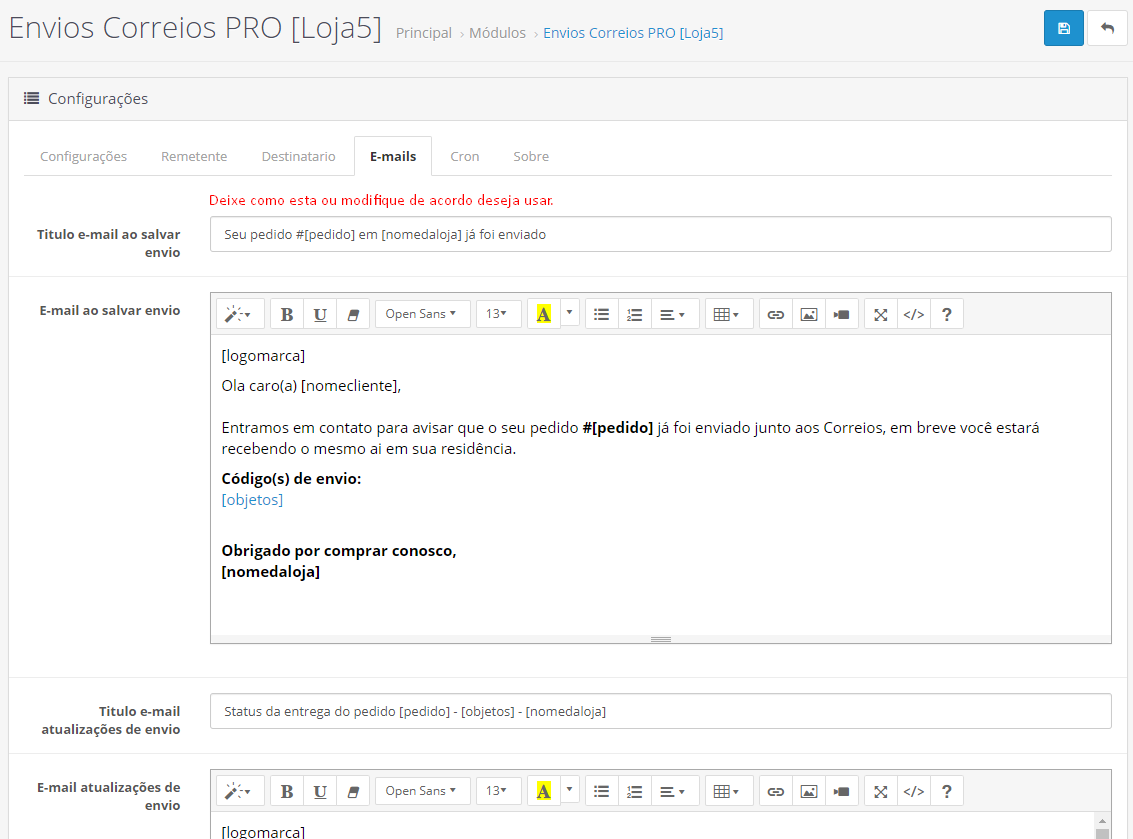This screenshot has height=839, width=1133.
Task: Insert a picture in second editor
Action: [809, 791]
